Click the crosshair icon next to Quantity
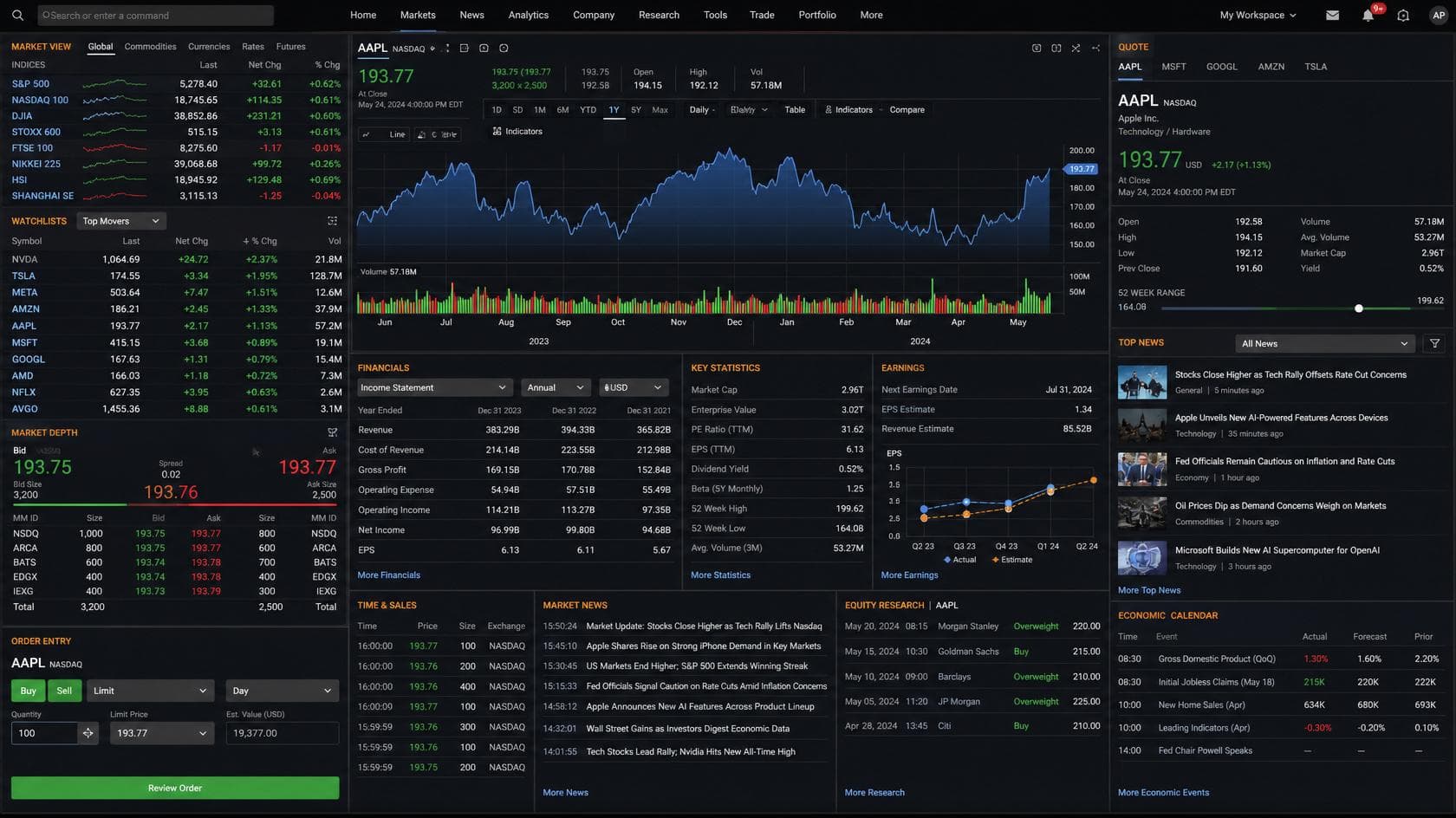This screenshot has height=818, width=1456. [x=88, y=733]
